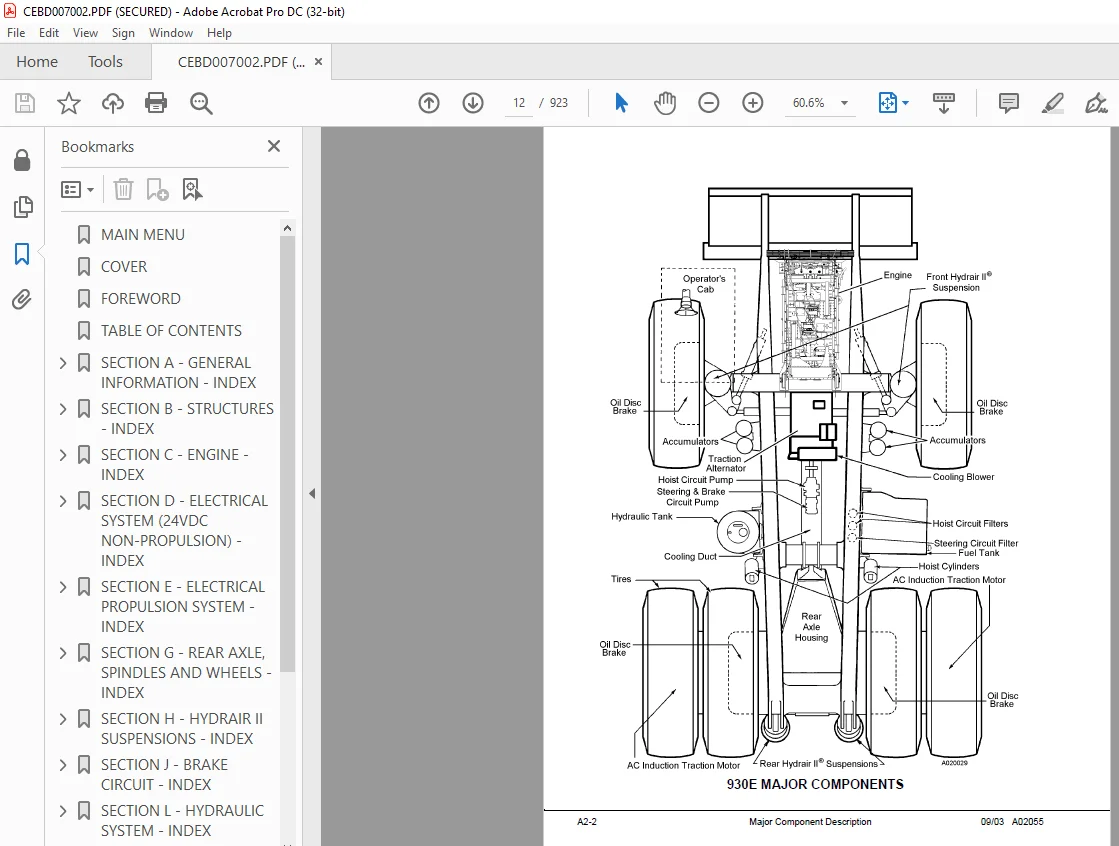Viewport: 1119px width, 846px height.
Task: Open the Sign menu
Action: coord(123,33)
